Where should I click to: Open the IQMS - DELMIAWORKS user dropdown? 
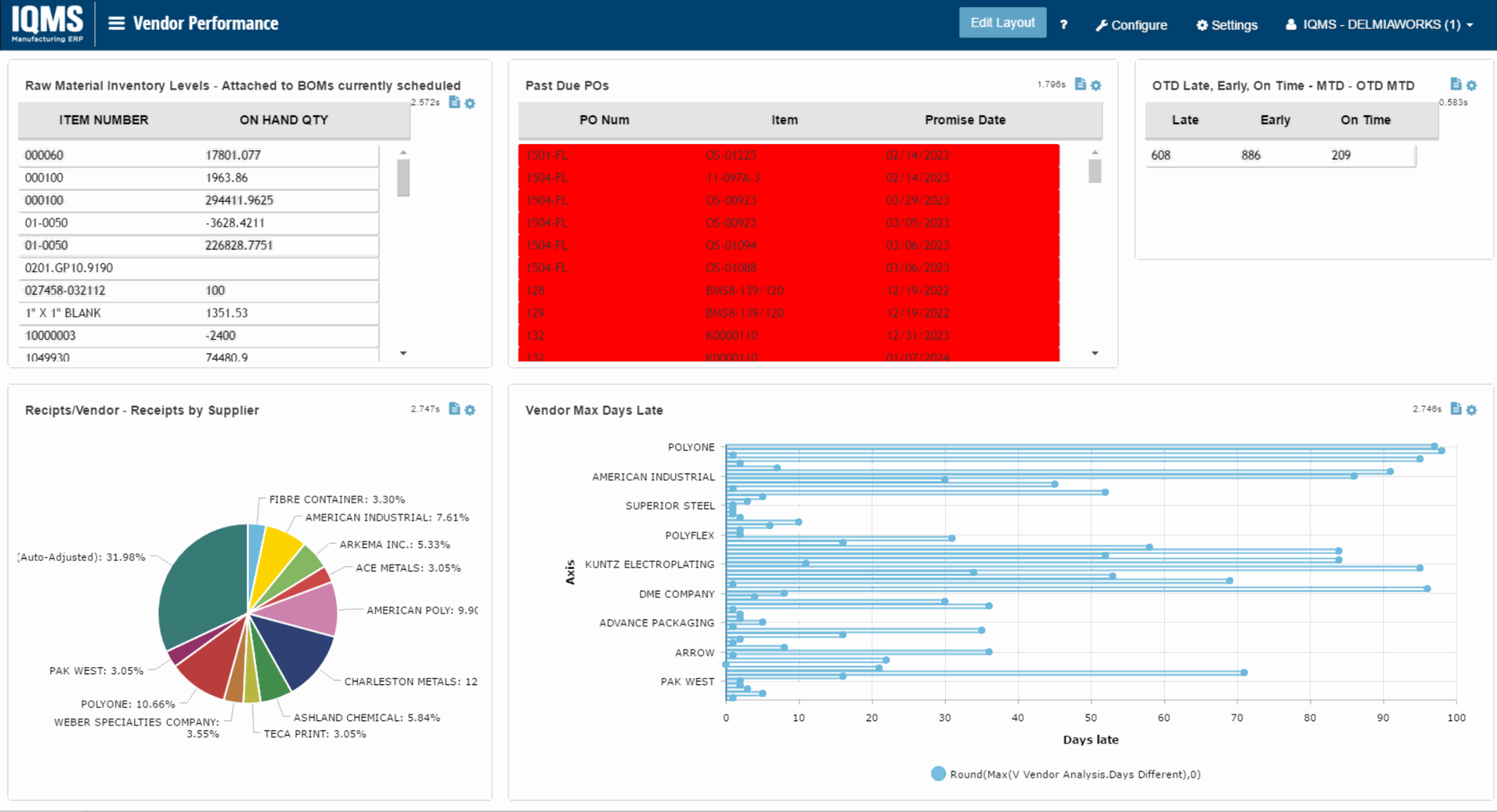(1379, 25)
